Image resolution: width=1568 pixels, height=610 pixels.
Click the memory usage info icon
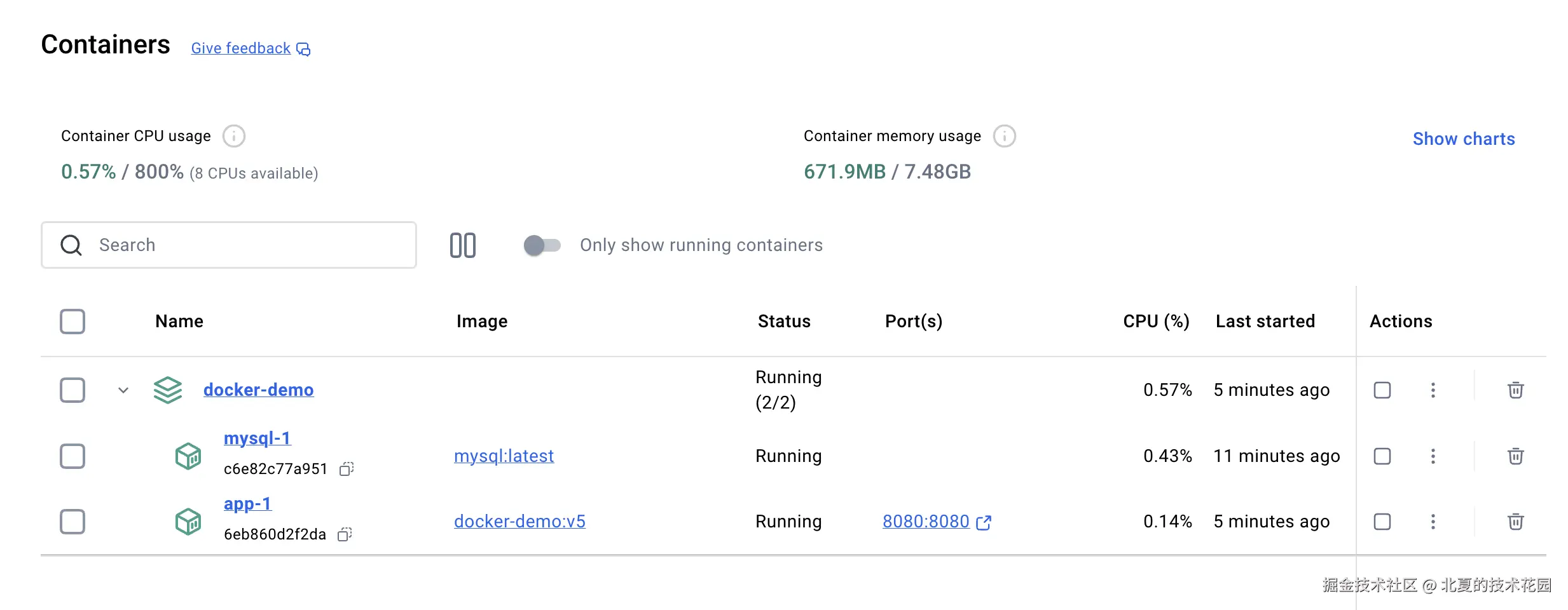point(1004,136)
